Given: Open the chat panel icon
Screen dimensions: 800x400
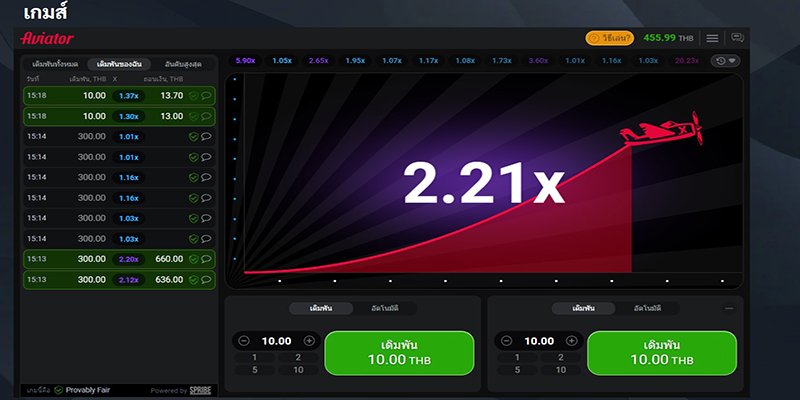Looking at the screenshot, I should pos(738,38).
